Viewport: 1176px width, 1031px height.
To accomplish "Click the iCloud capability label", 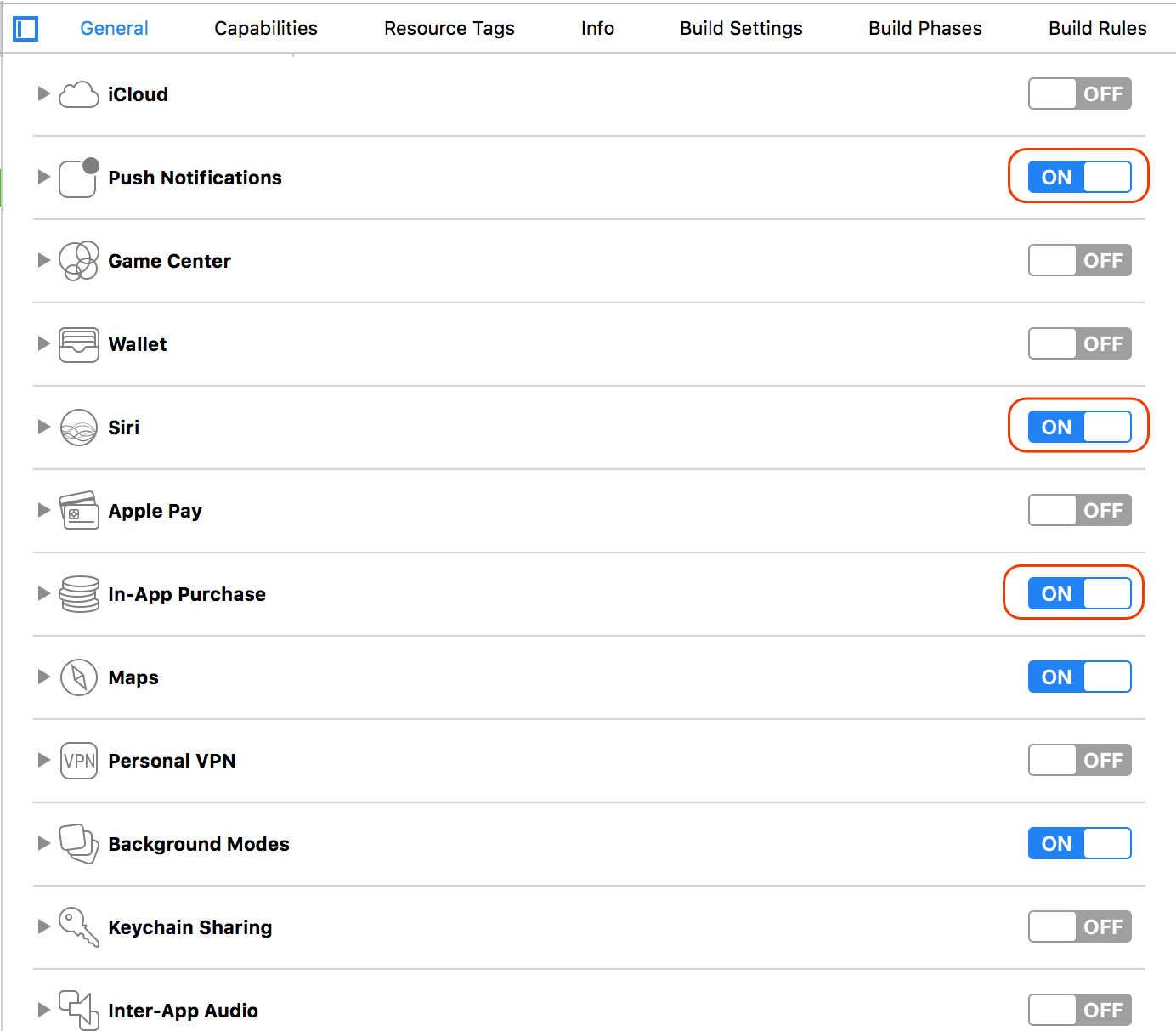I will [138, 94].
